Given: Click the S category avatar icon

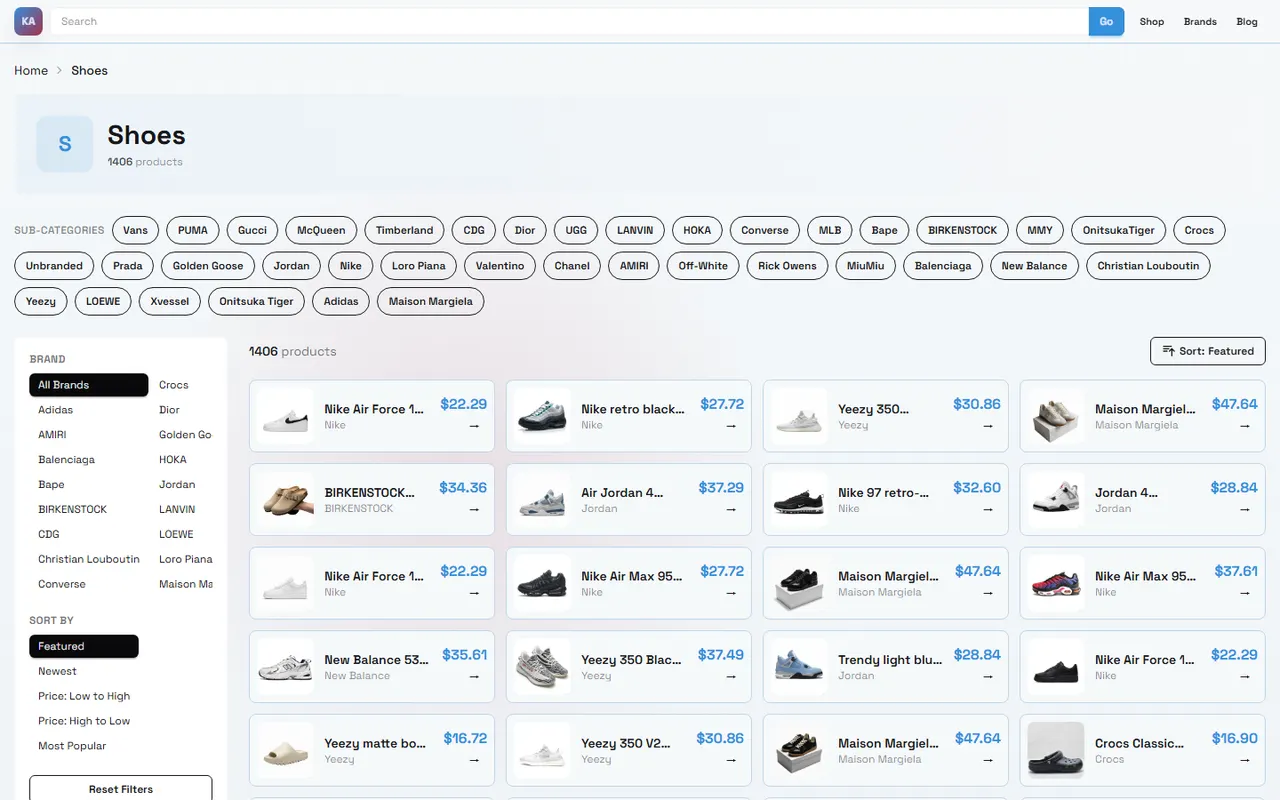Looking at the screenshot, I should pyautogui.click(x=65, y=144).
